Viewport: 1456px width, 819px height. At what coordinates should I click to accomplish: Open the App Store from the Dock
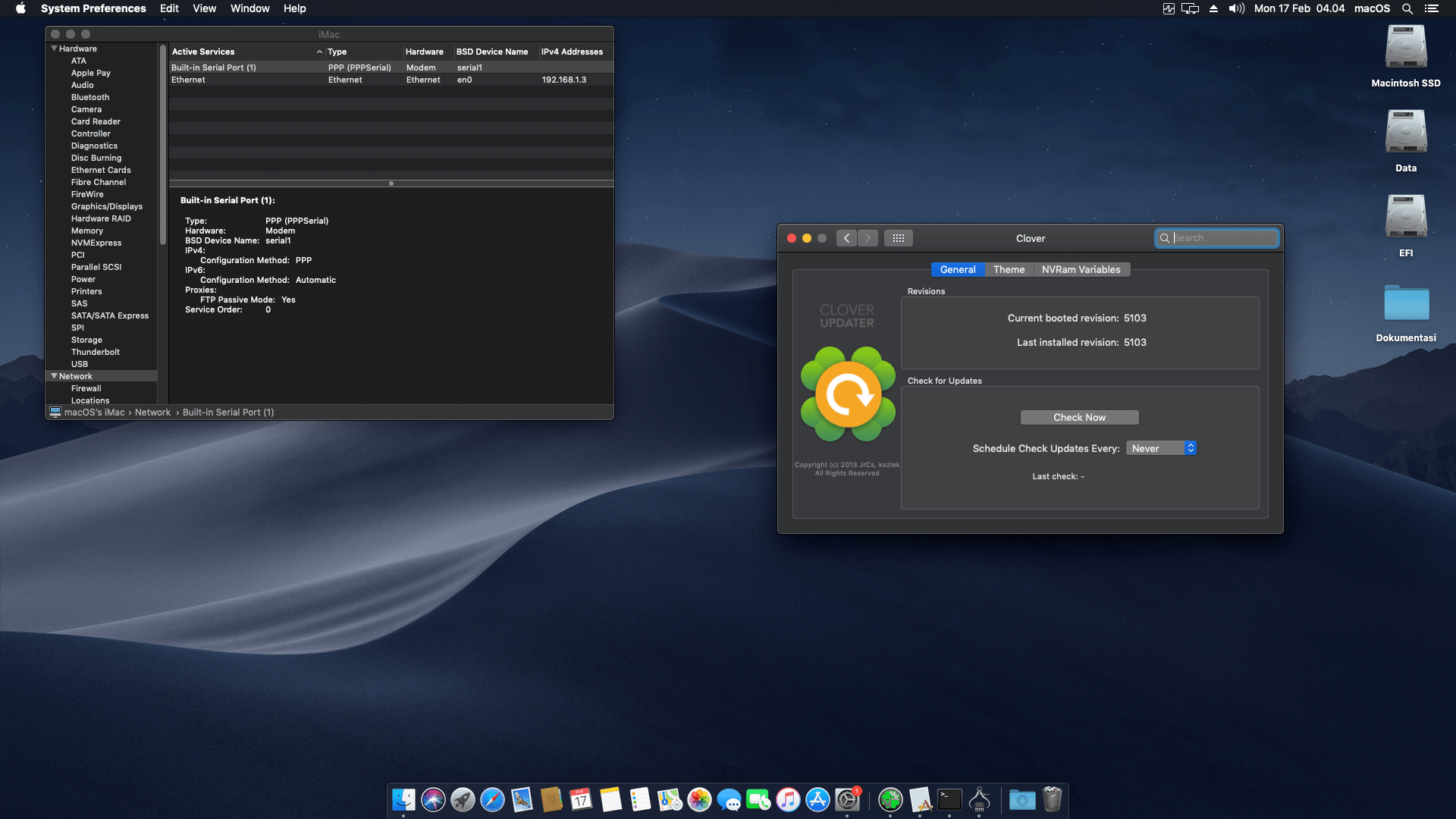click(x=817, y=799)
